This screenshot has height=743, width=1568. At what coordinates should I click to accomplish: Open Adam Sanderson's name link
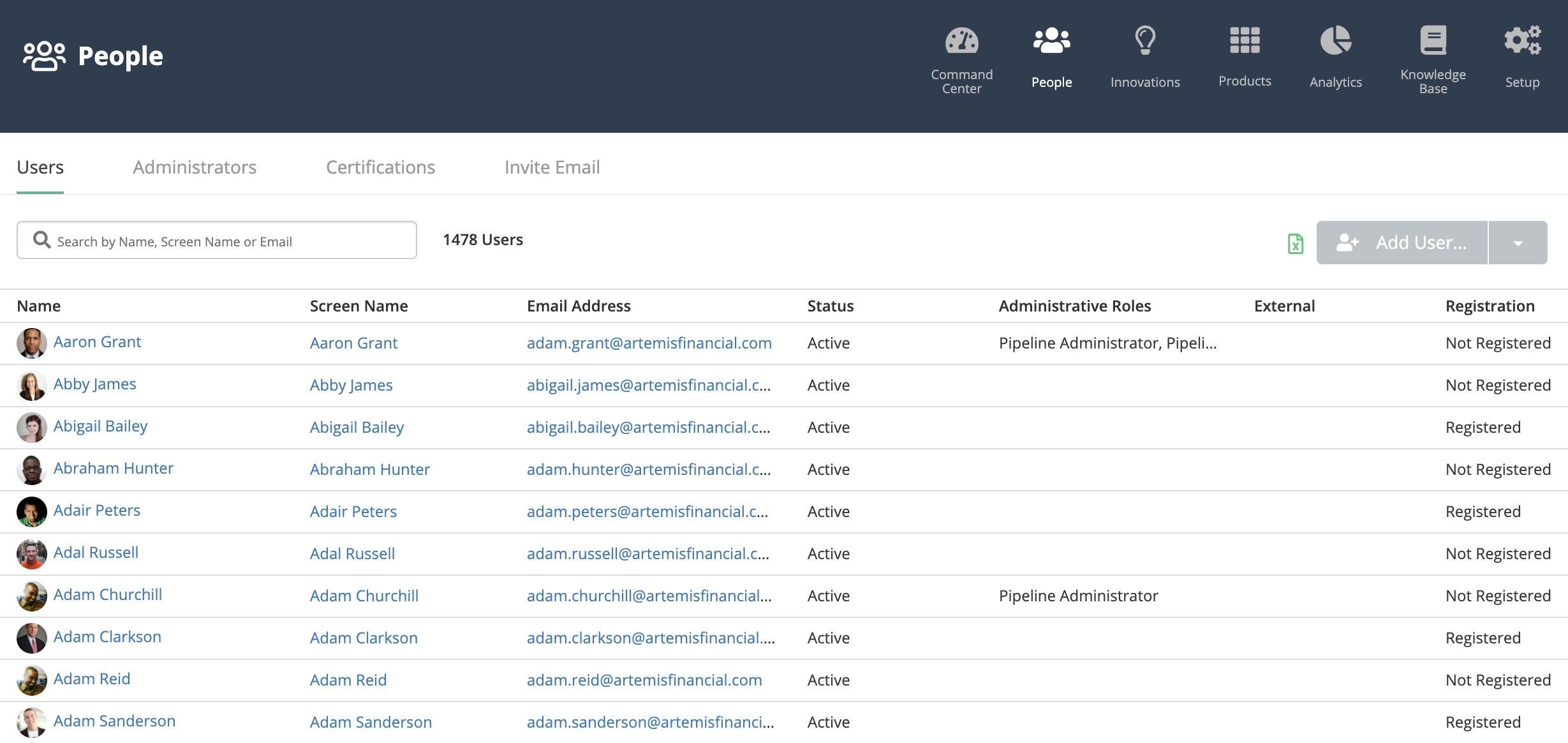[114, 721]
